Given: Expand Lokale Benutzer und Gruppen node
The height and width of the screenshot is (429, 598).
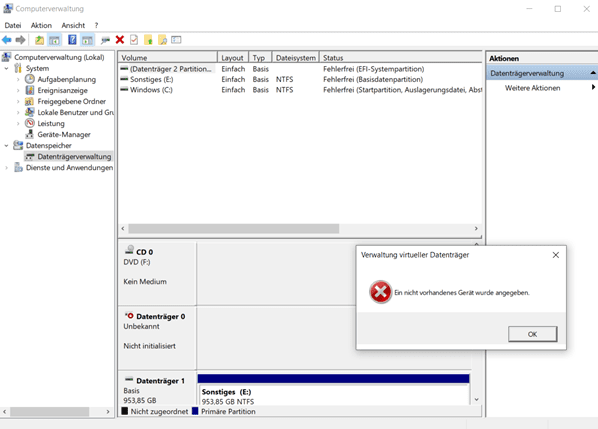Looking at the screenshot, I should (x=18, y=112).
